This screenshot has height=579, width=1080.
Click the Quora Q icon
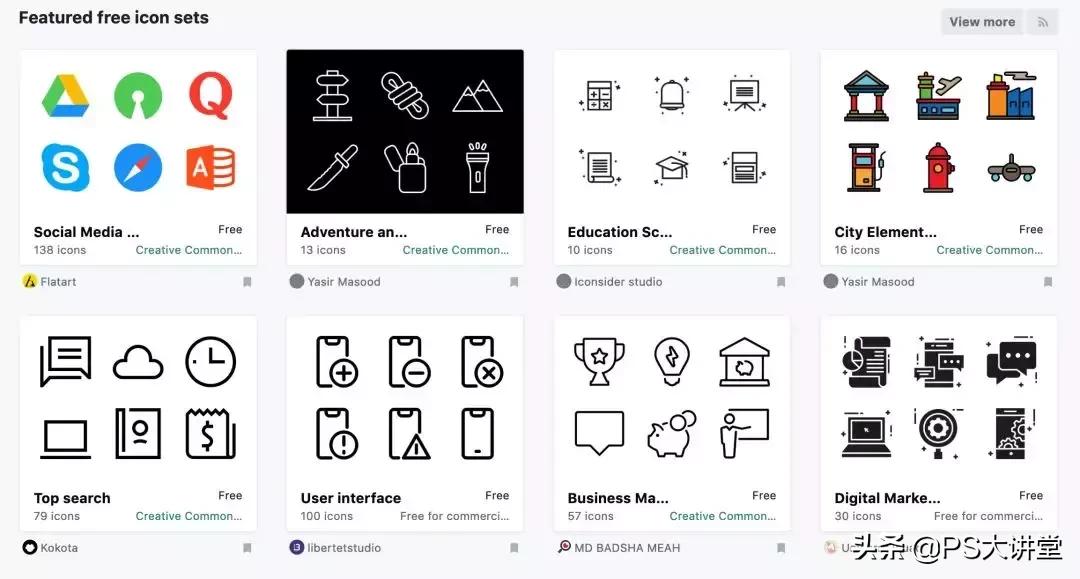pyautogui.click(x=211, y=95)
